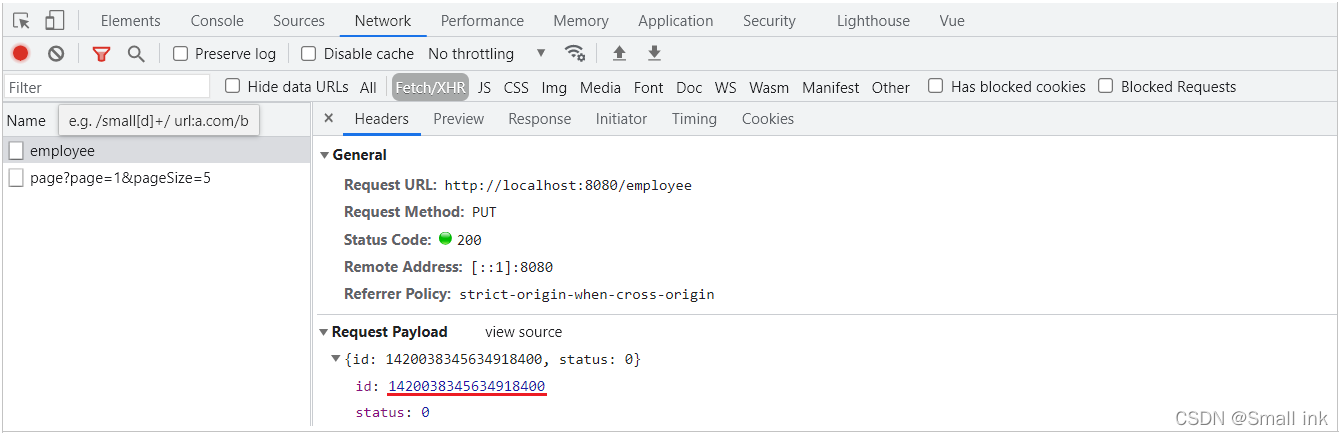Filter requests by Manifest
This screenshot has width=1343, height=435.
[x=831, y=87]
